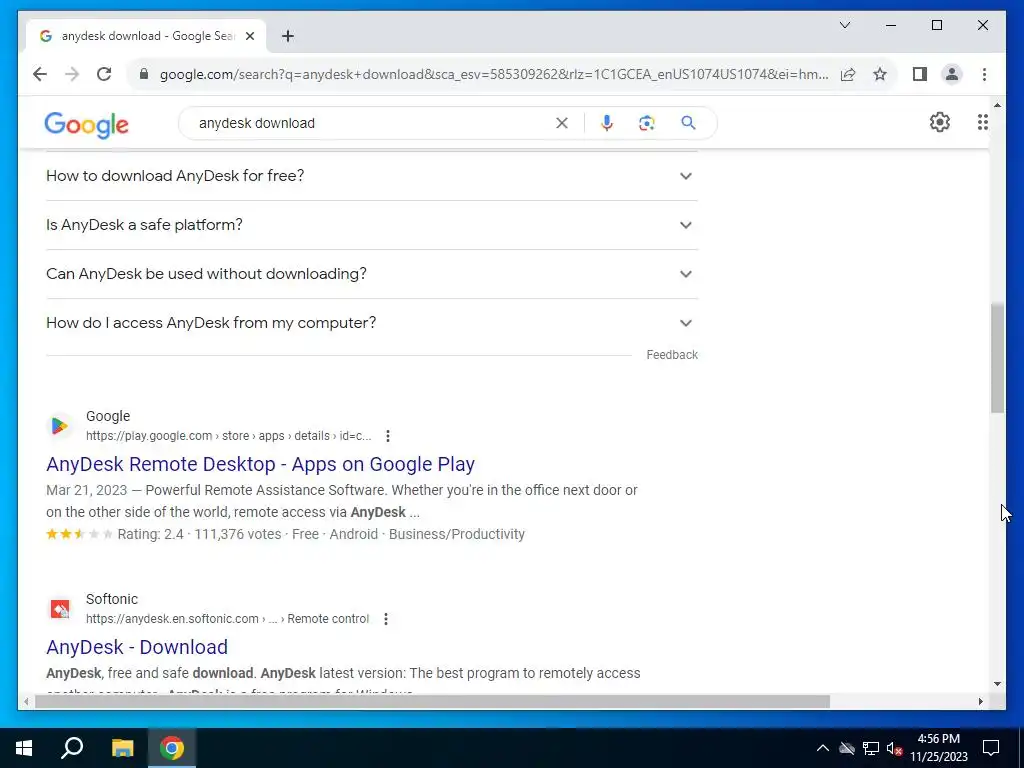Select Chrome in the taskbar
Image resolution: width=1024 pixels, height=768 pixels.
coord(172,748)
